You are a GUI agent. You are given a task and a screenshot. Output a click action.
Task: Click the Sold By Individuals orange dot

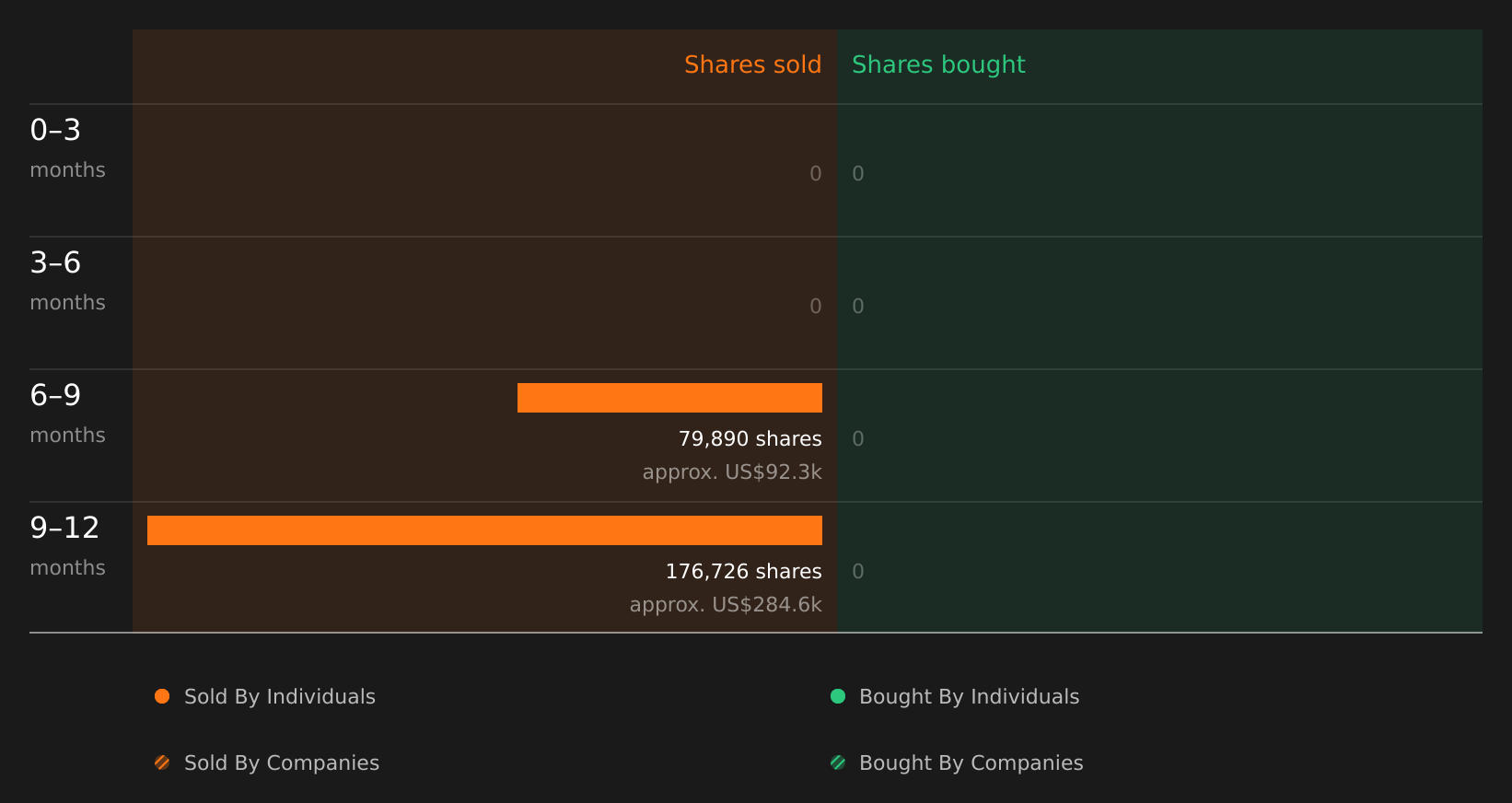tap(162, 696)
